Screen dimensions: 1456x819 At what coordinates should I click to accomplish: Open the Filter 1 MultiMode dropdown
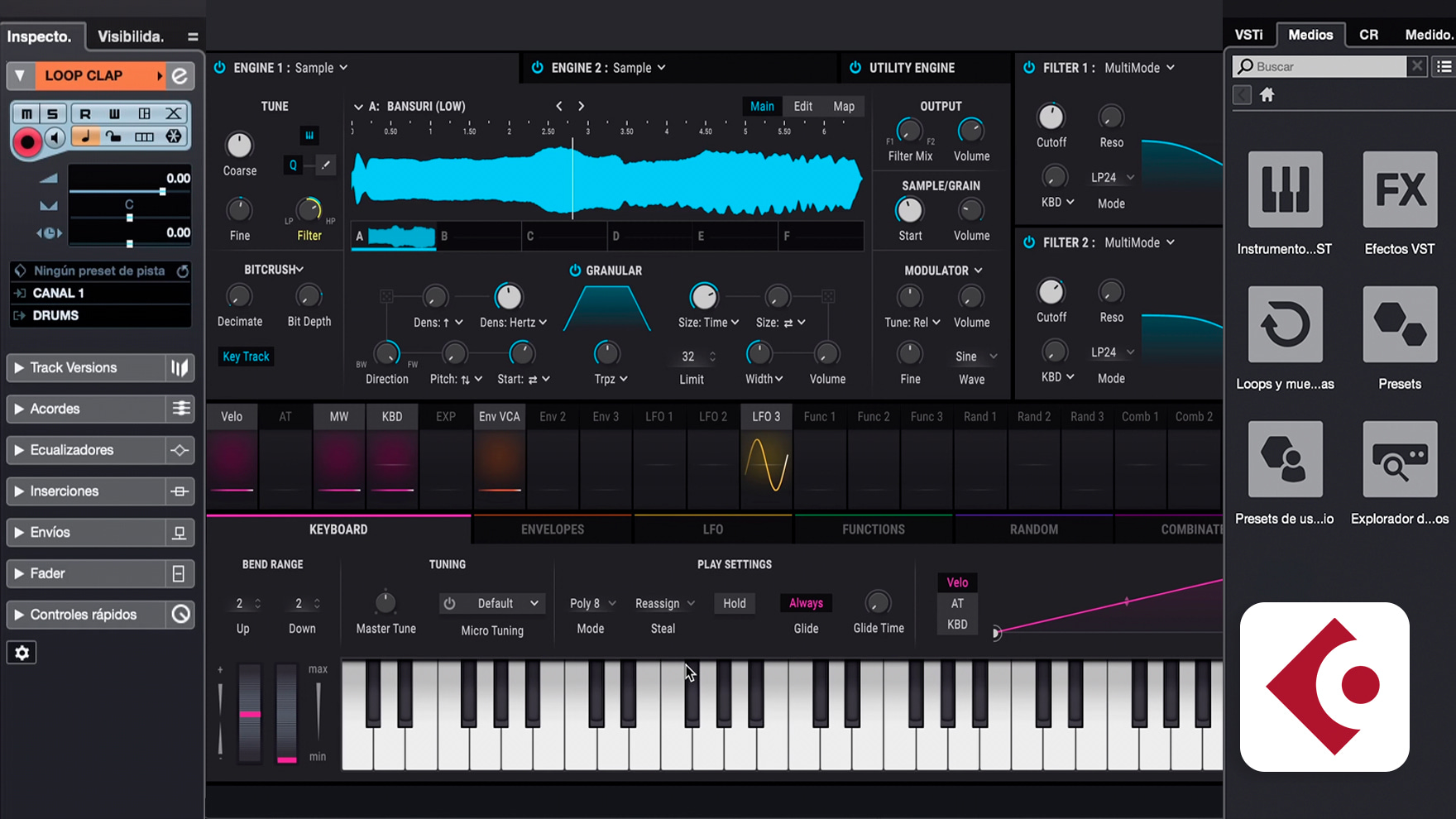click(1139, 68)
